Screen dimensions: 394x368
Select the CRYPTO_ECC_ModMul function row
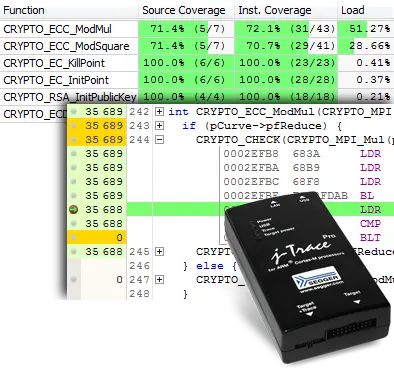click(x=197, y=29)
